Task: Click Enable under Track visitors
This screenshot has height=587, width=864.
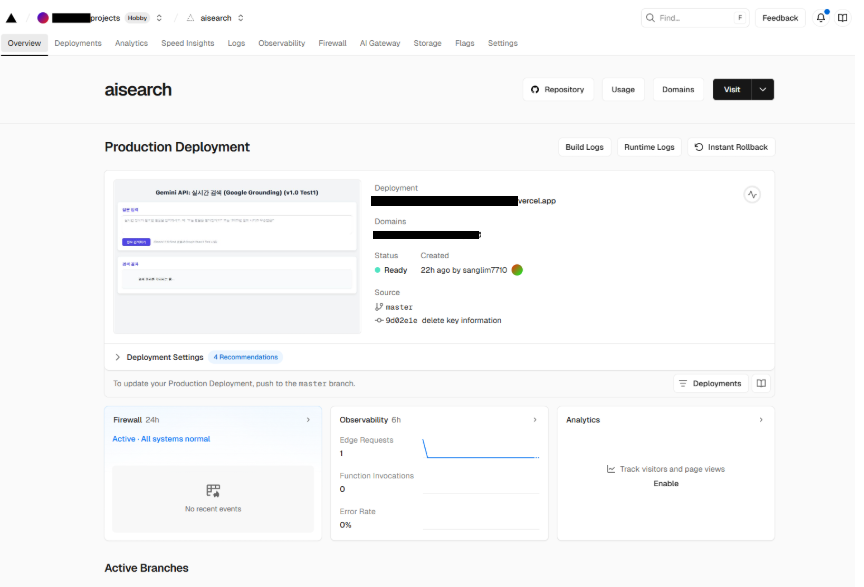Action: click(x=666, y=483)
